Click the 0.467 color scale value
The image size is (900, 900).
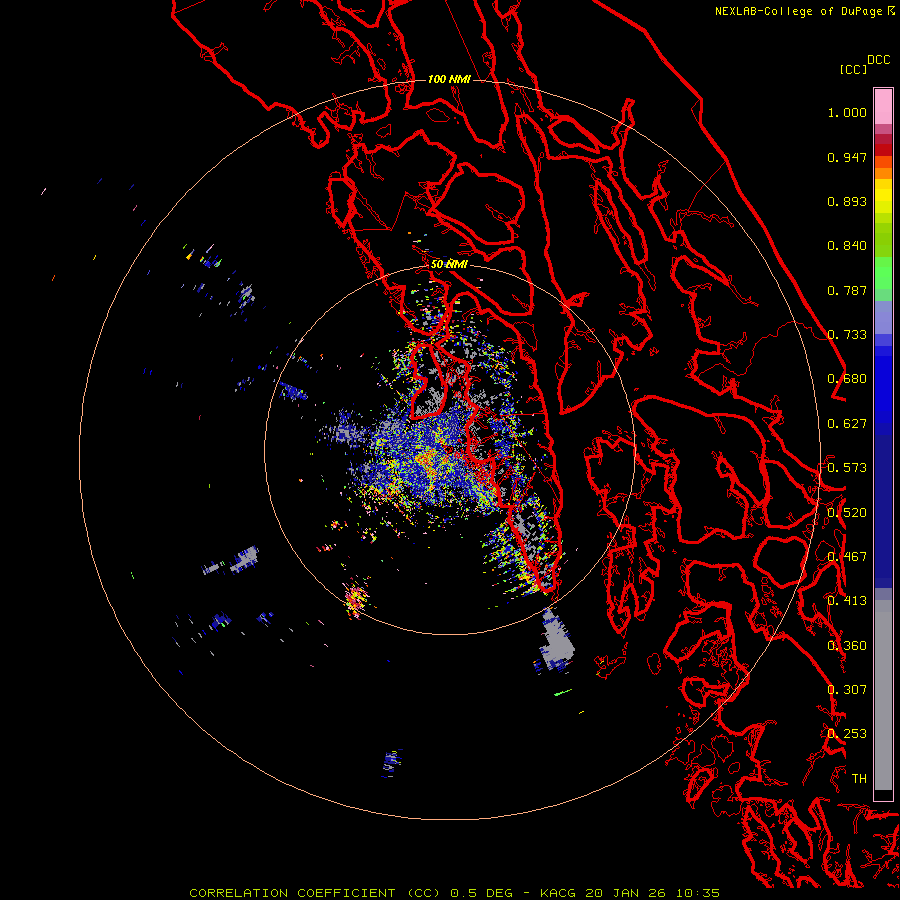(847, 557)
